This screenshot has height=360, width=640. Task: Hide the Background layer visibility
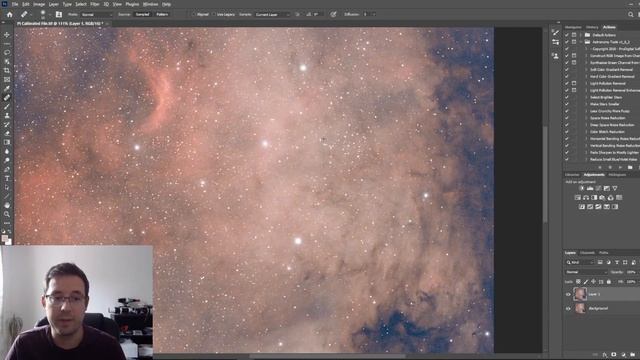coord(568,309)
